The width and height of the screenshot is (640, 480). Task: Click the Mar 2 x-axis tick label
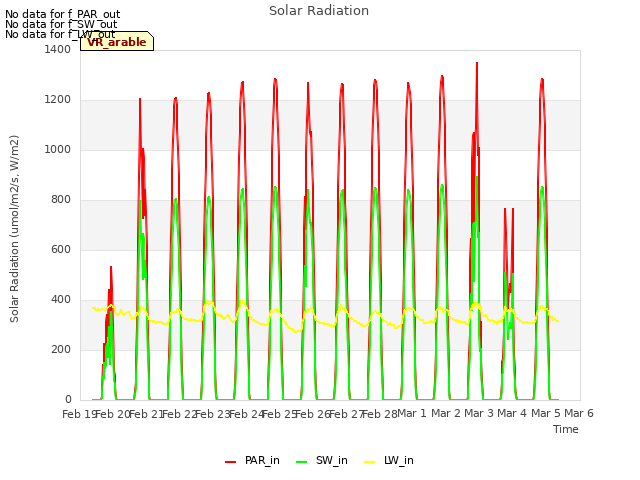point(446,413)
